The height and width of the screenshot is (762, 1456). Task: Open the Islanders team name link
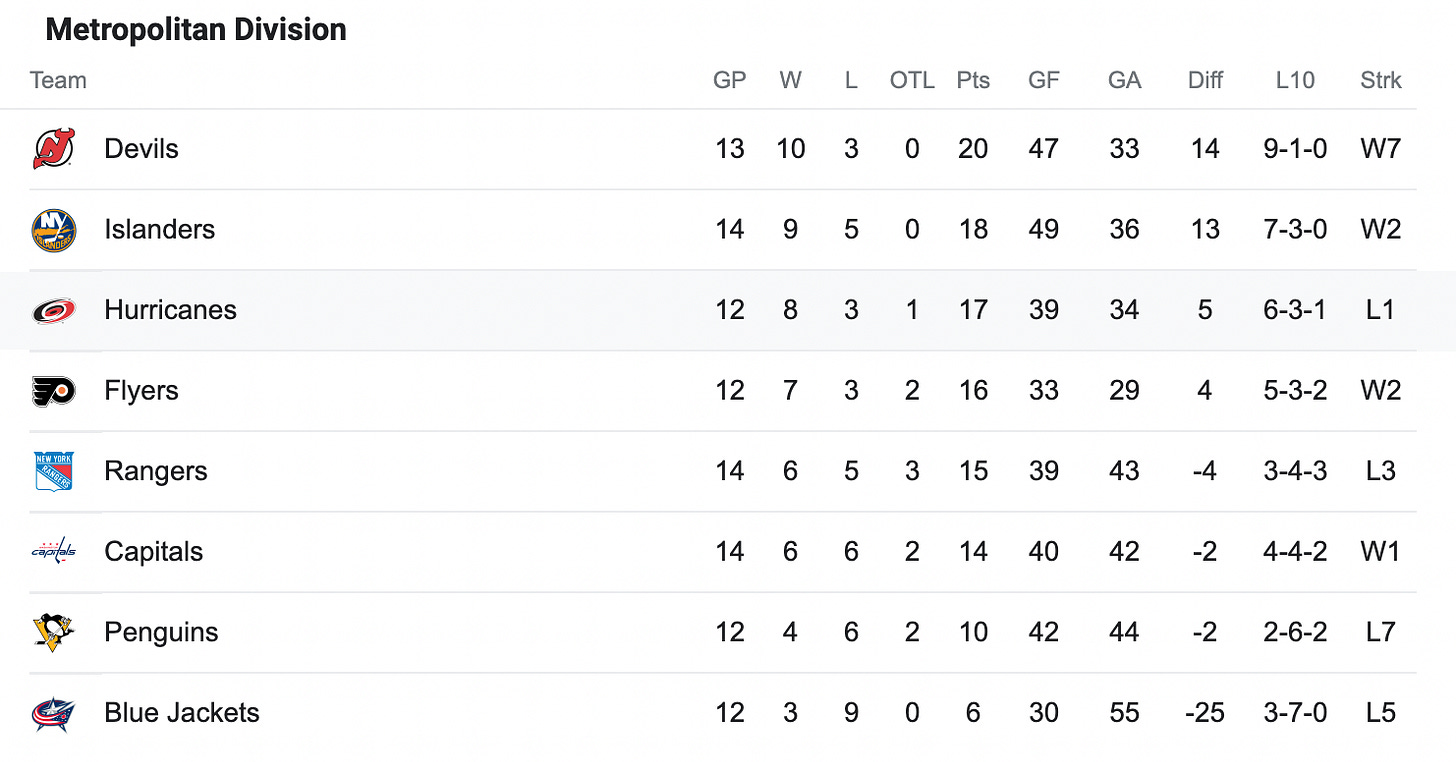point(159,230)
